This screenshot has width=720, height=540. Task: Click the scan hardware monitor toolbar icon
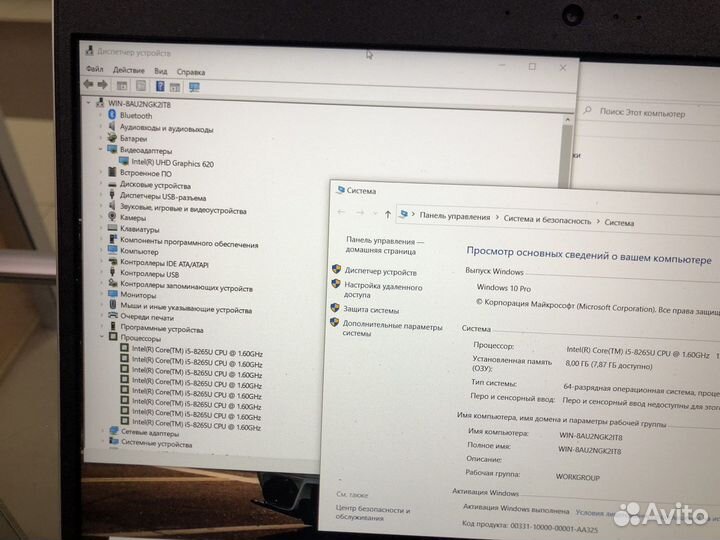coord(193,87)
